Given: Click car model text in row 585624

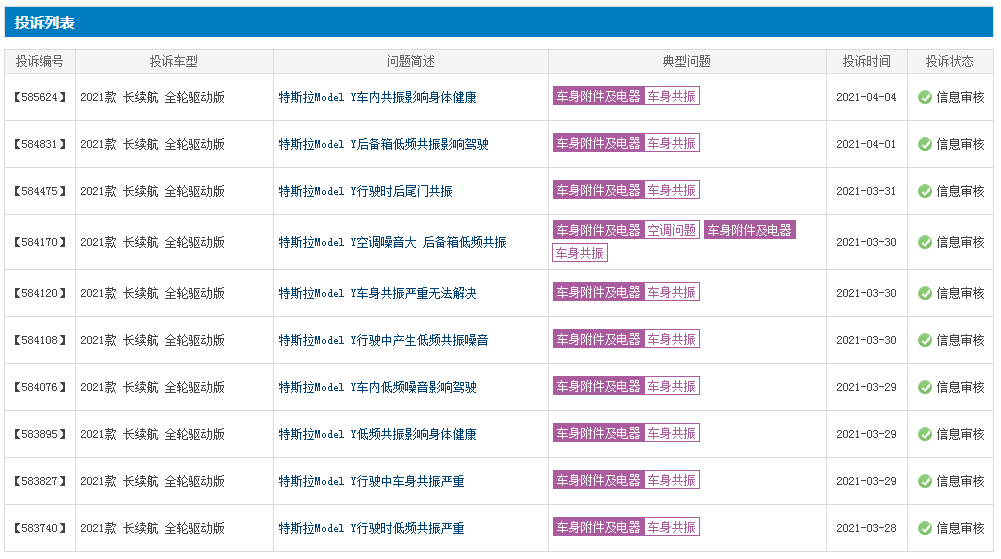Looking at the screenshot, I should tap(153, 98).
